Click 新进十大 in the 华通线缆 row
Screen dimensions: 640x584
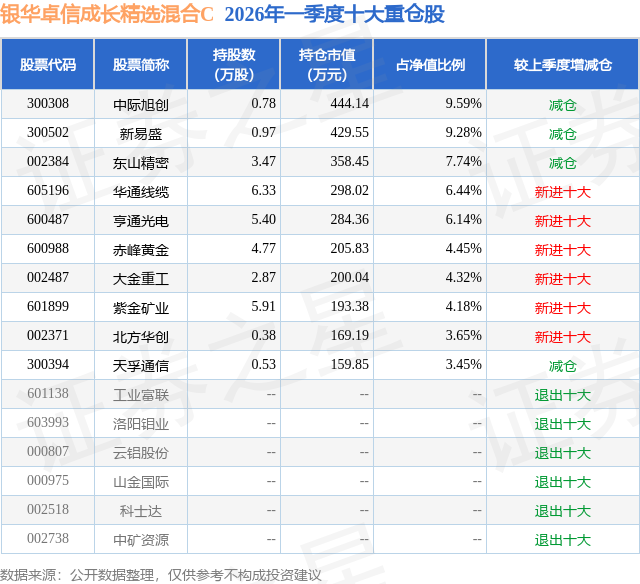pyautogui.click(x=563, y=192)
